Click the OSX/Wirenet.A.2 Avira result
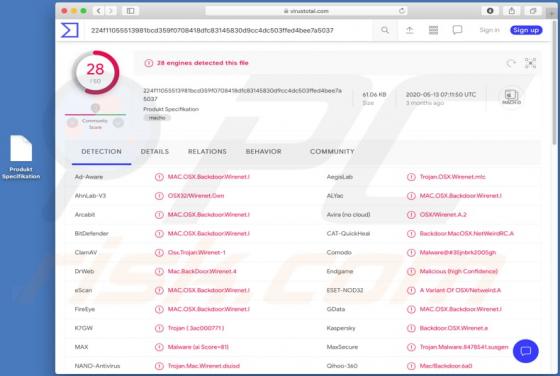560x376 pixels. (443, 215)
